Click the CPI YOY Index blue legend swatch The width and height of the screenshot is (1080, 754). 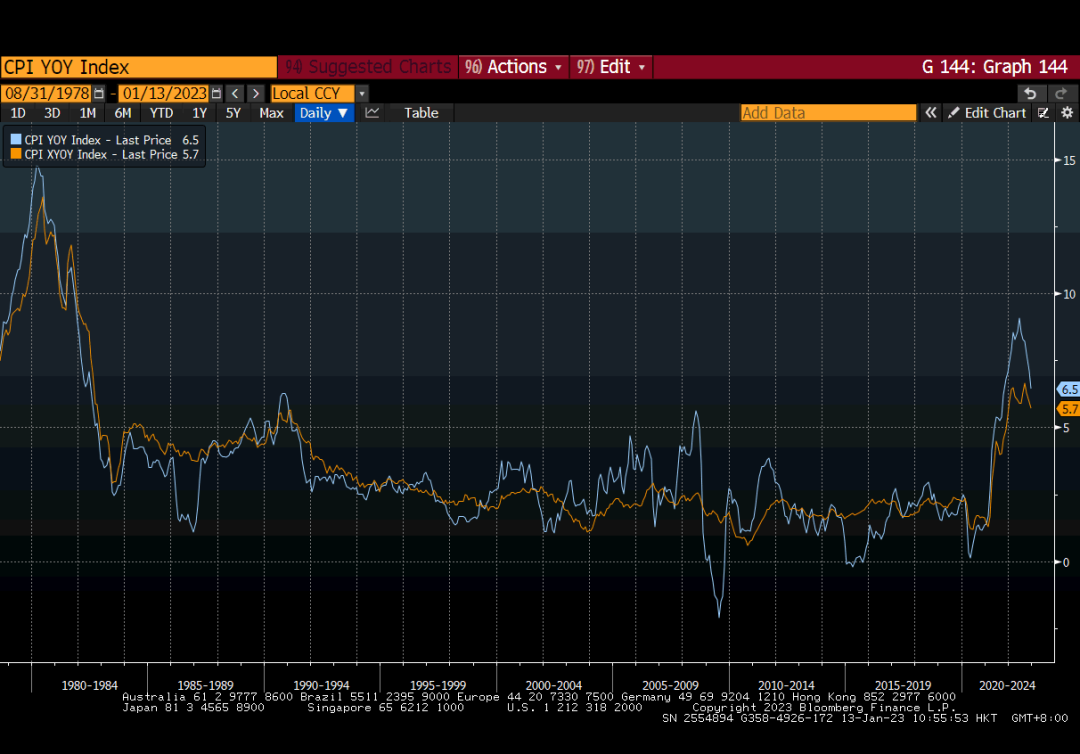(x=16, y=140)
